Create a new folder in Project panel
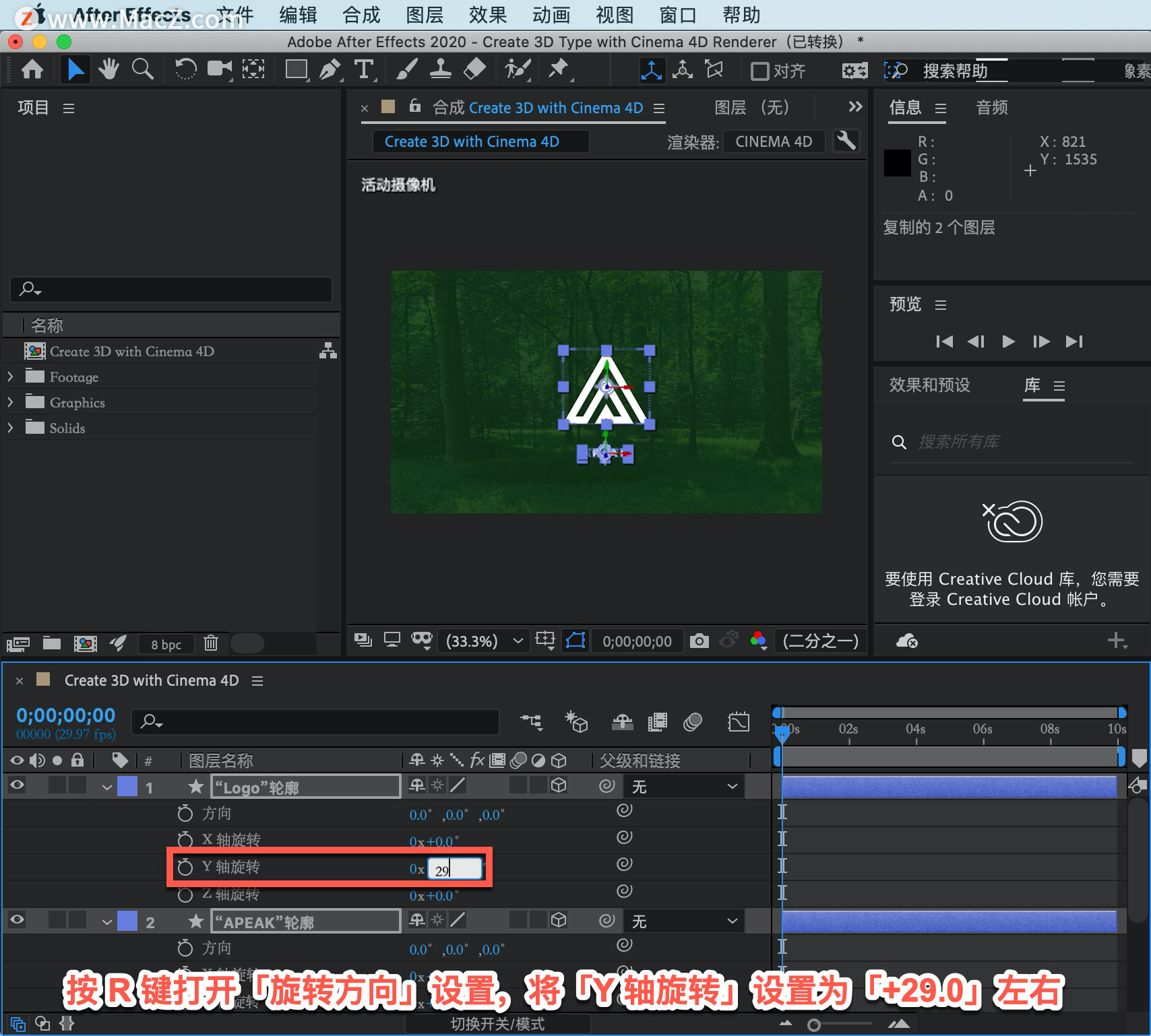 [x=52, y=643]
